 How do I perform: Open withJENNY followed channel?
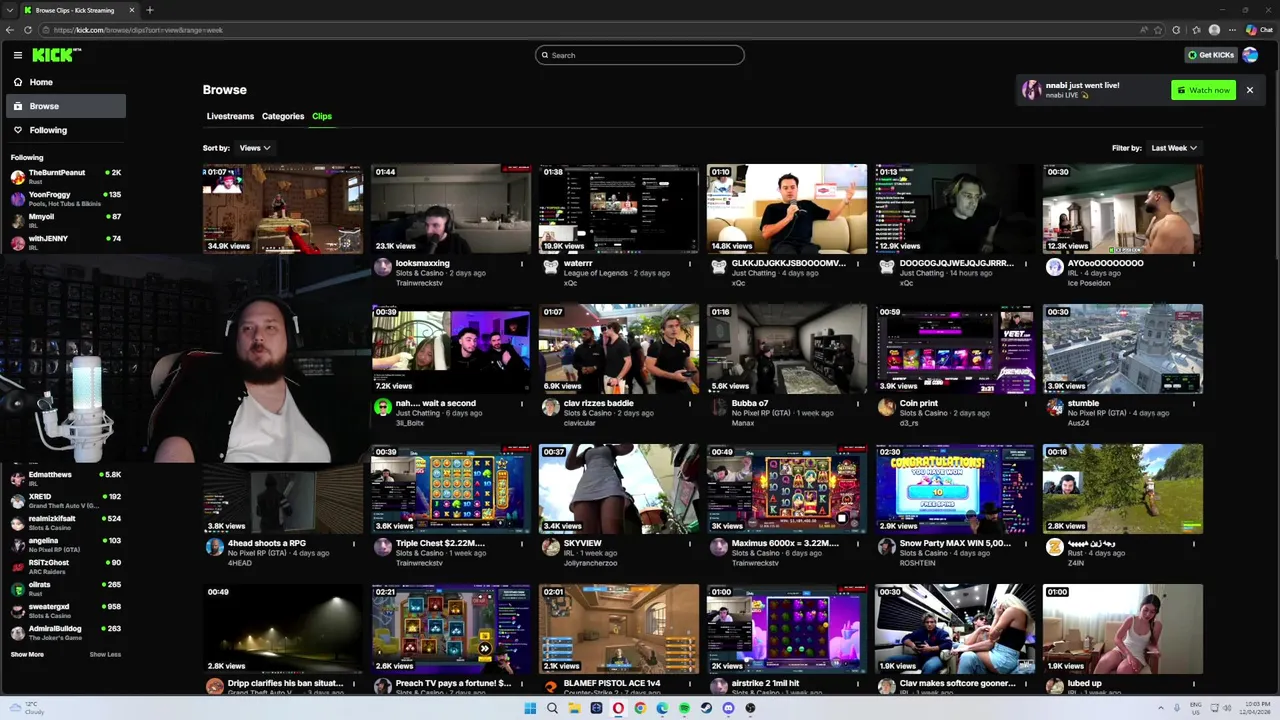click(65, 242)
